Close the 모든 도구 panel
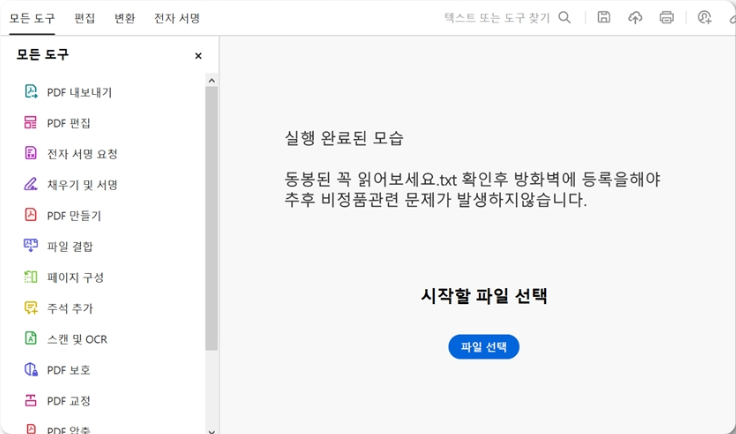The image size is (736, 434). (198, 56)
